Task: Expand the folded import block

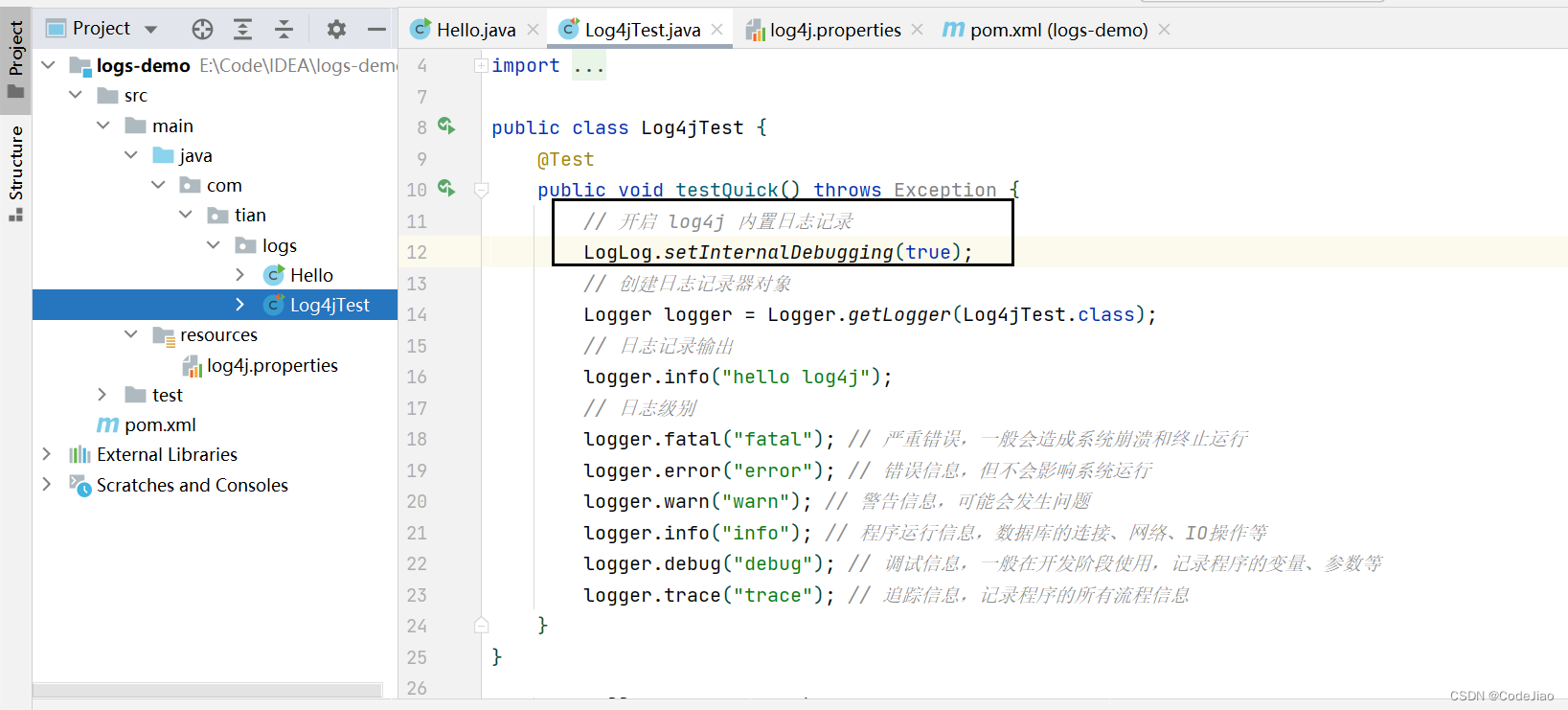Action: tap(481, 65)
